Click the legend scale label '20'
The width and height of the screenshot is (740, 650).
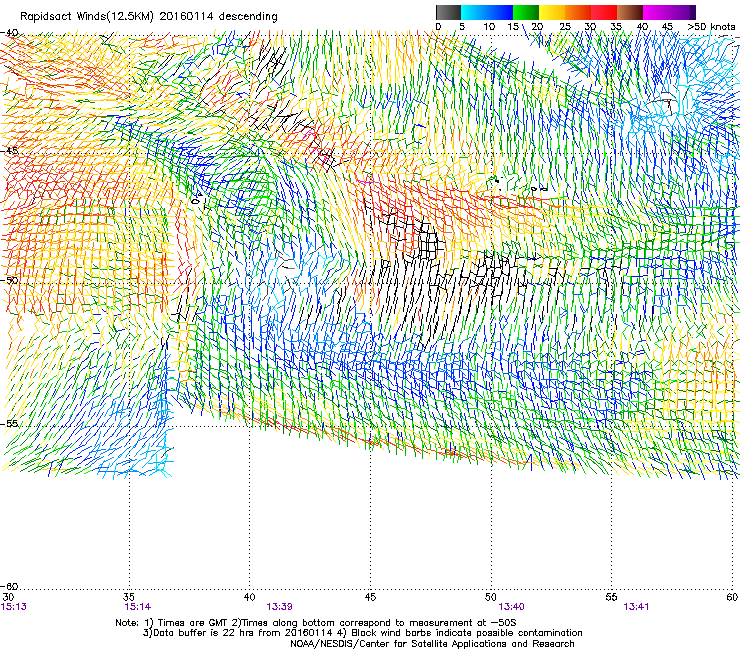coord(537,27)
